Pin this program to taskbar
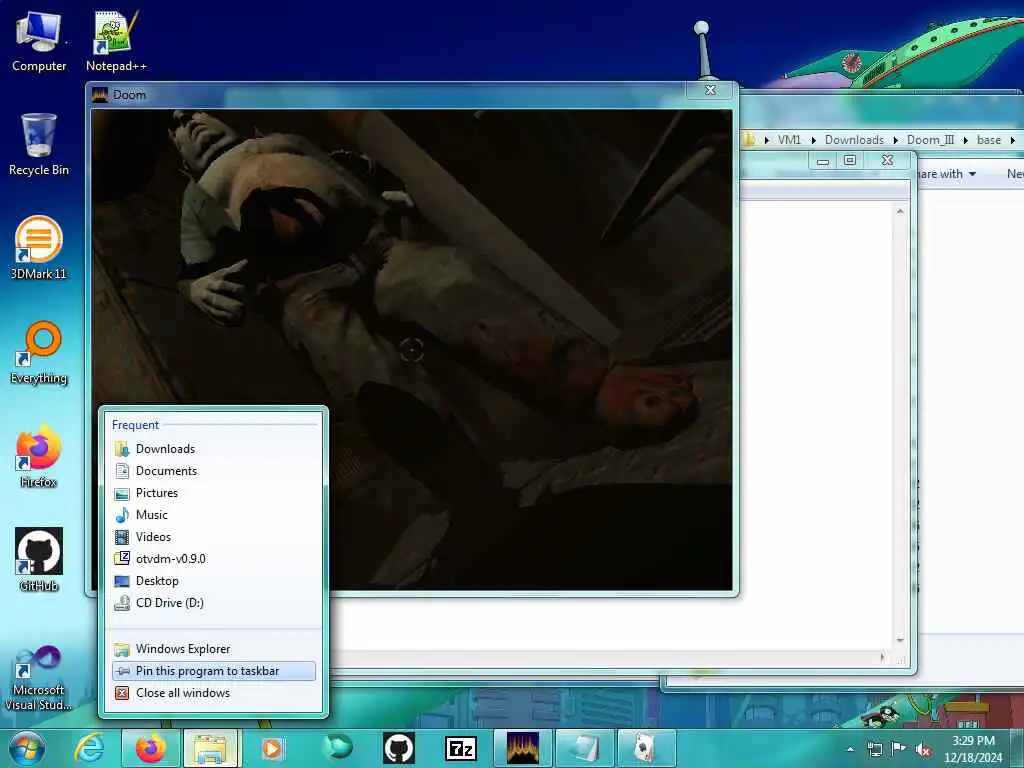Screen dimensions: 1024x768 (x=214, y=671)
